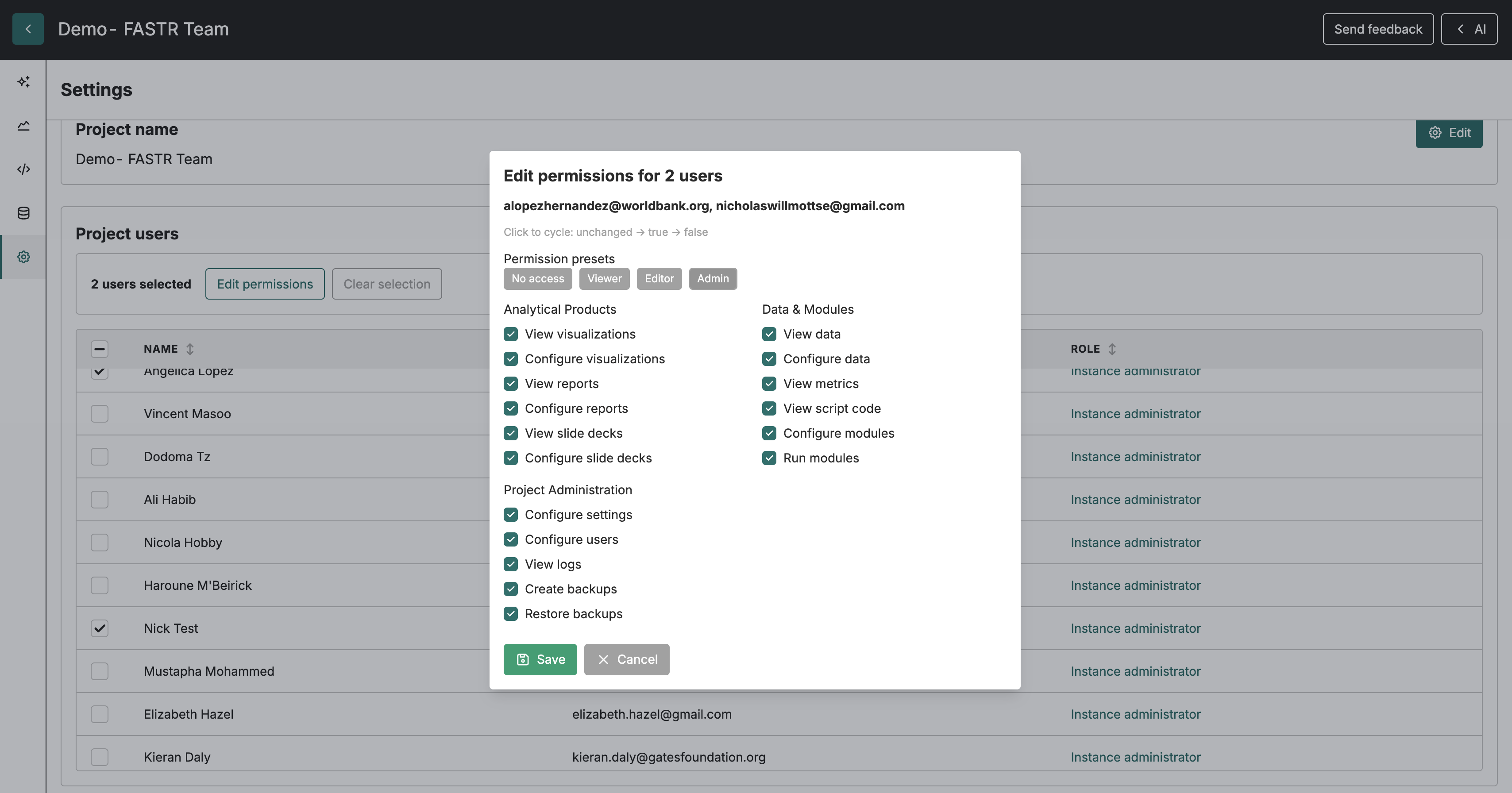Toggle Configure settings checkbox

pyautogui.click(x=511, y=515)
